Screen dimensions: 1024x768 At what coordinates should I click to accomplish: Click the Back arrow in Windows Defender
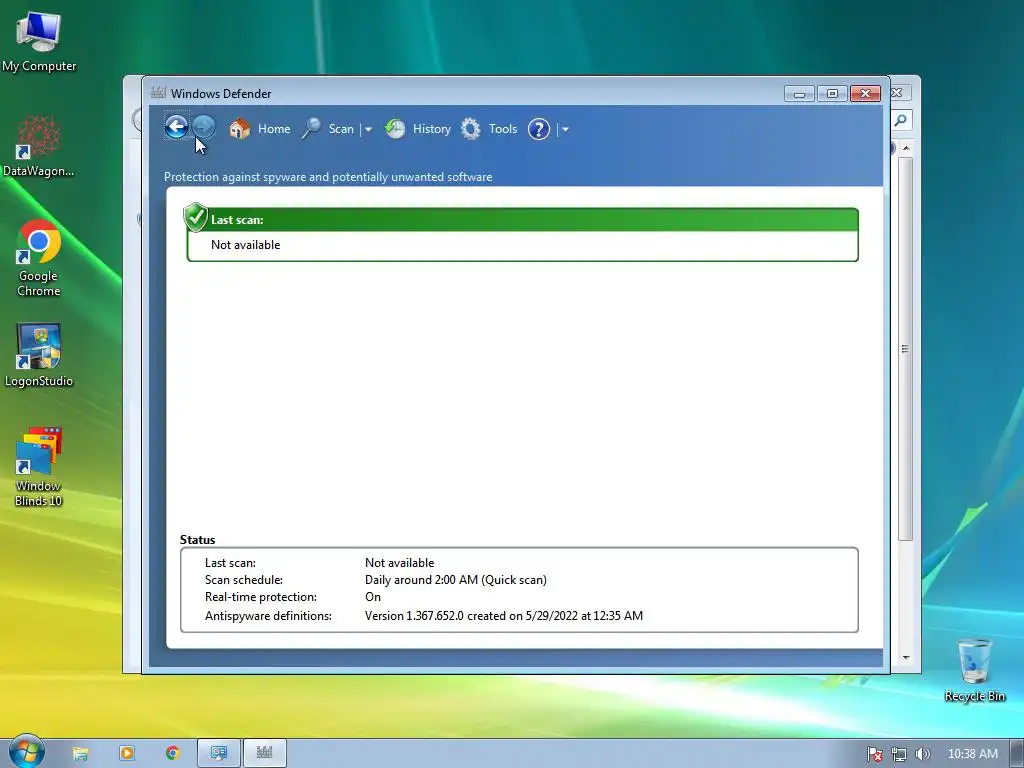coord(176,127)
